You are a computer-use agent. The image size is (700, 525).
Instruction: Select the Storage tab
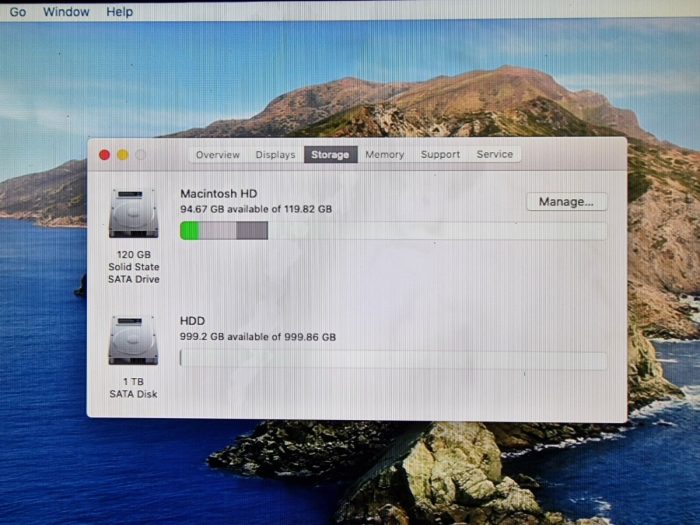[x=330, y=154]
